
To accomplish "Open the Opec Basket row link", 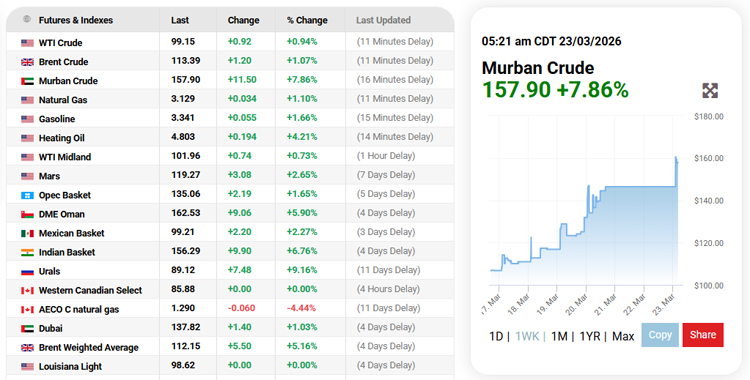I will tap(65, 195).
